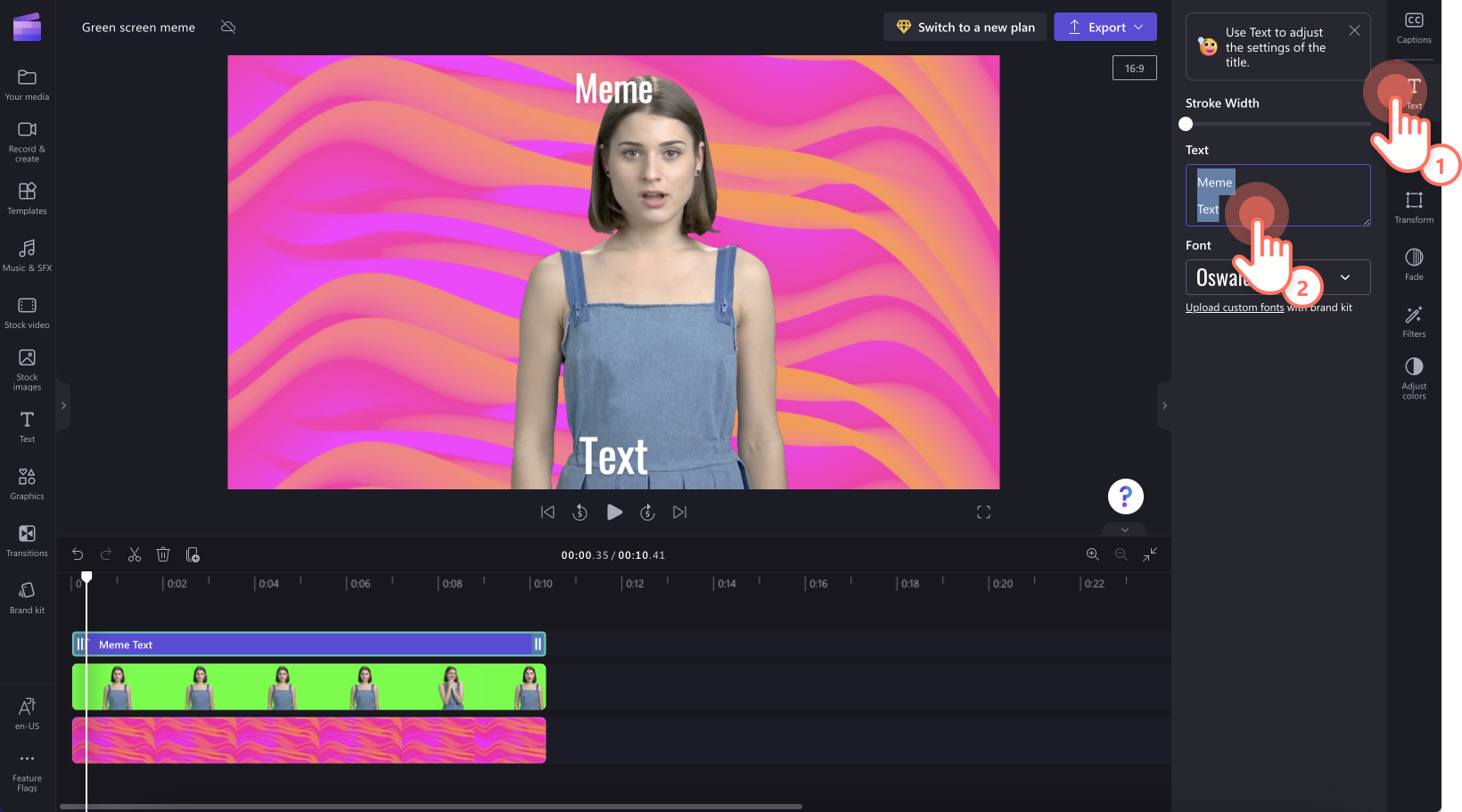Screen dimensions: 1462x812
Task: Open the Stock video panel
Action: tap(27, 311)
